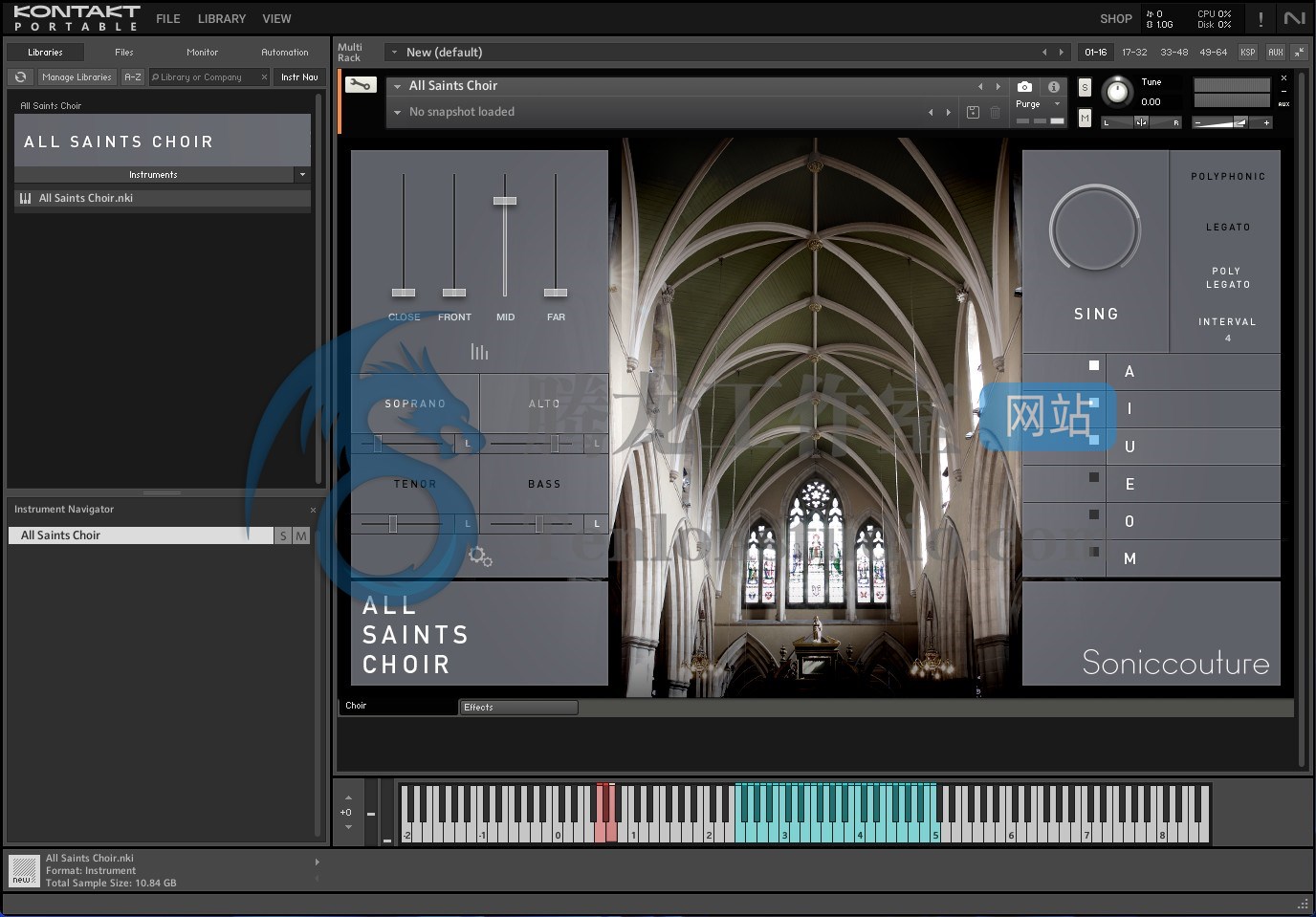The width and height of the screenshot is (1316, 917).
Task: Open the FILE menu
Action: (x=168, y=19)
